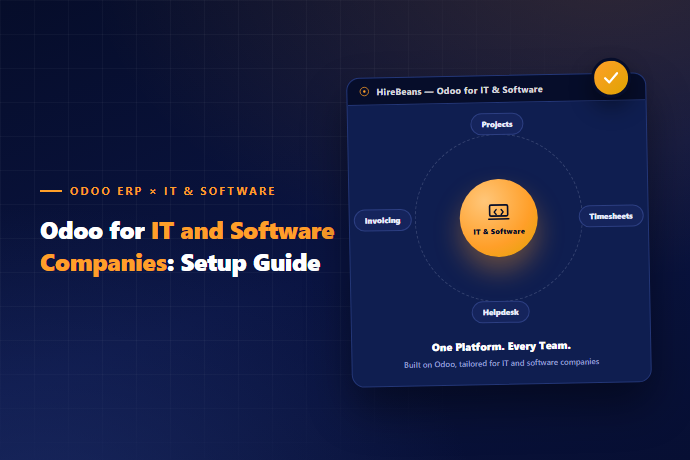This screenshot has height=460, width=690.
Task: Select the Timesheets pill
Action: [x=611, y=216]
